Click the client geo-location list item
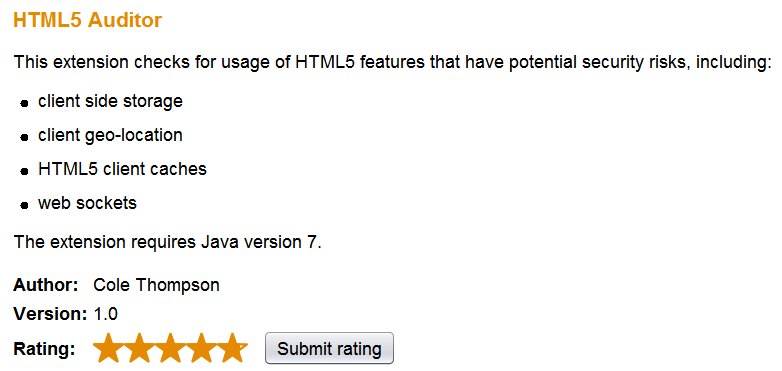 click(x=110, y=135)
